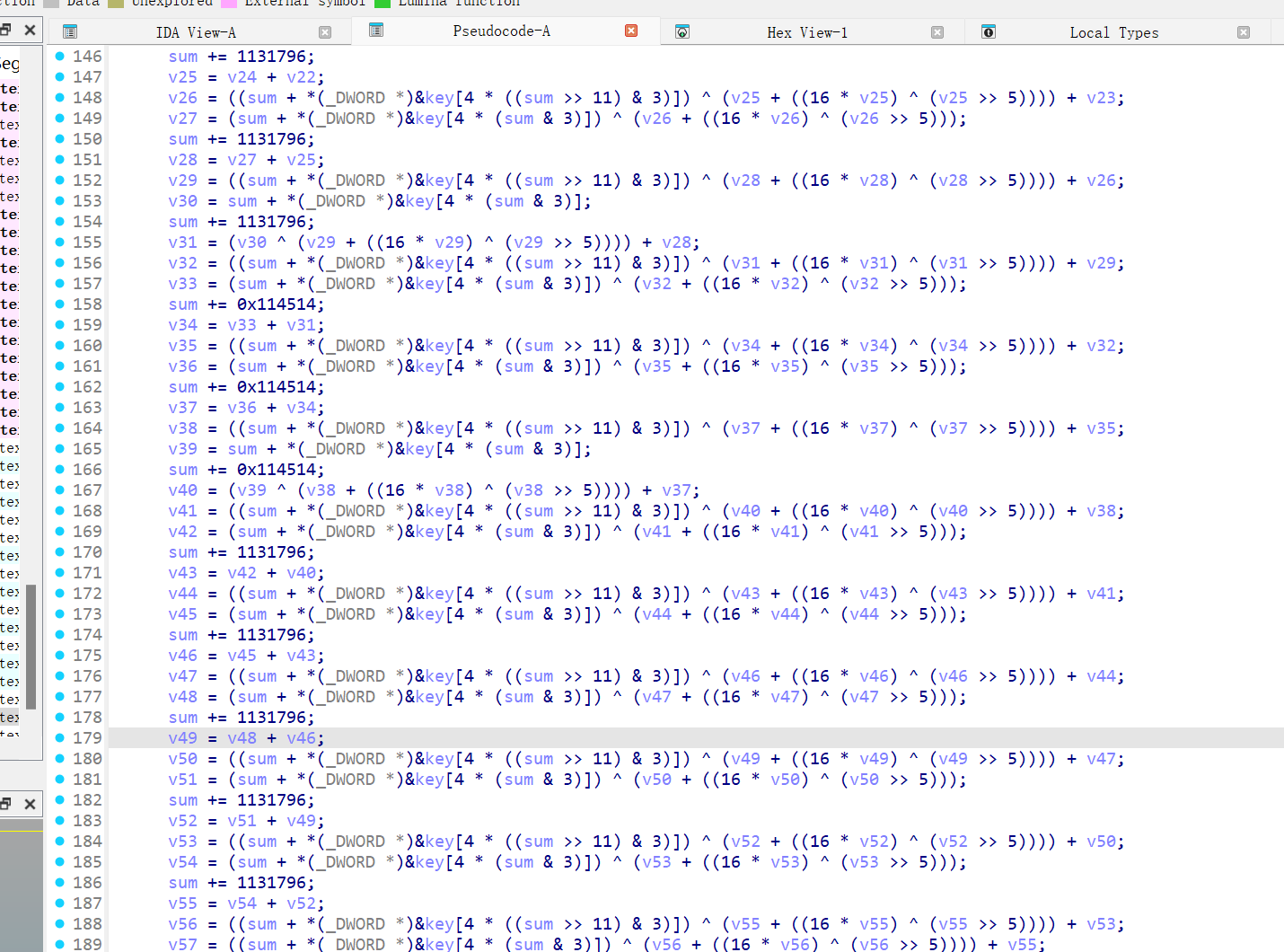Toggle breakpoint dot on line 170
This screenshot has width=1284, height=952.
point(60,551)
